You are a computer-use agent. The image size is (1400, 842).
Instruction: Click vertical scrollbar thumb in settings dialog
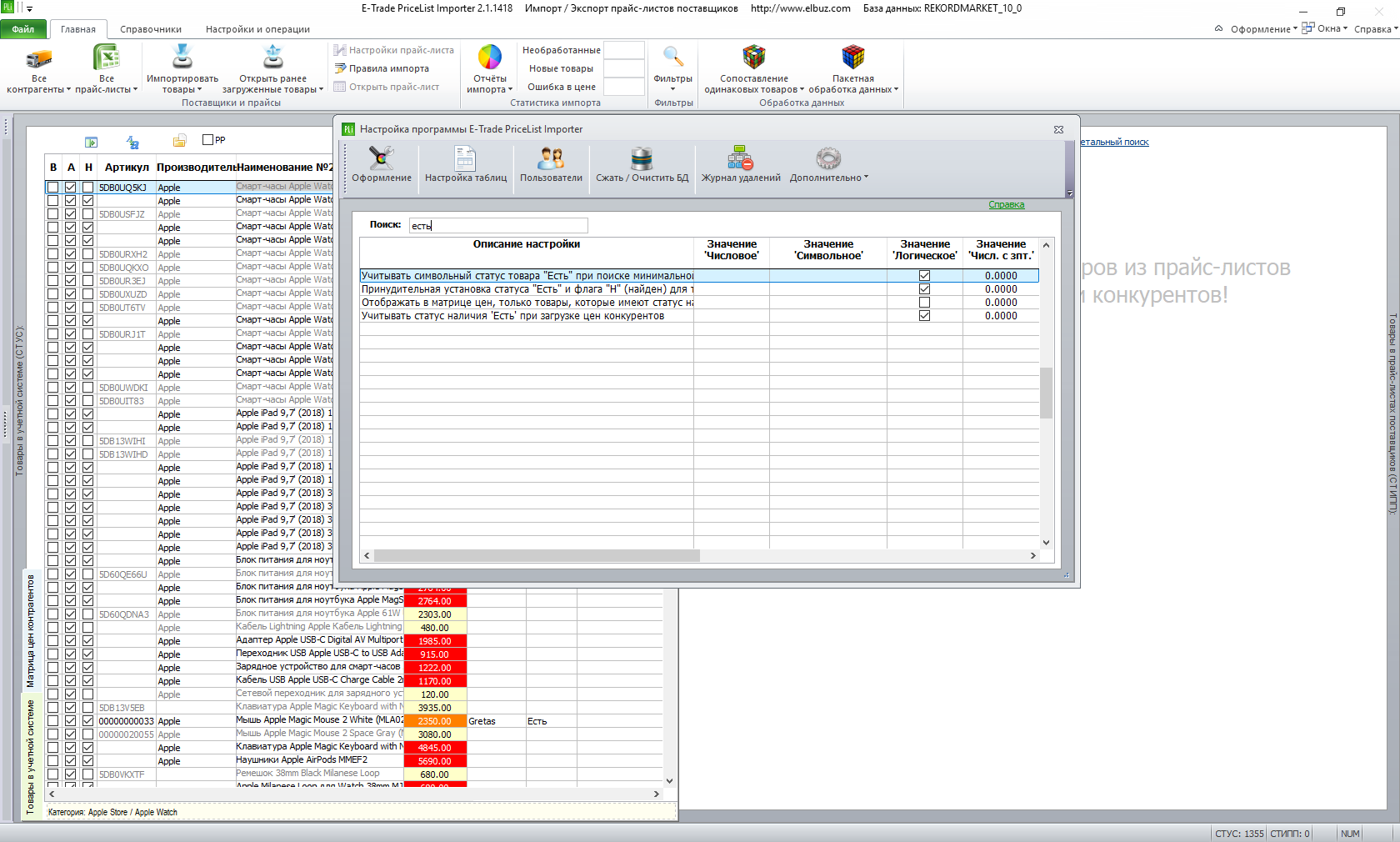pos(1046,393)
